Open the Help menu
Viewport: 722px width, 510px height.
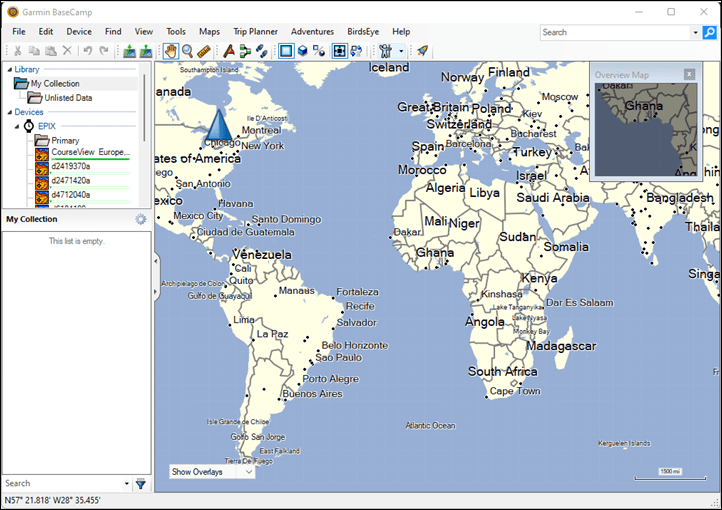401,32
